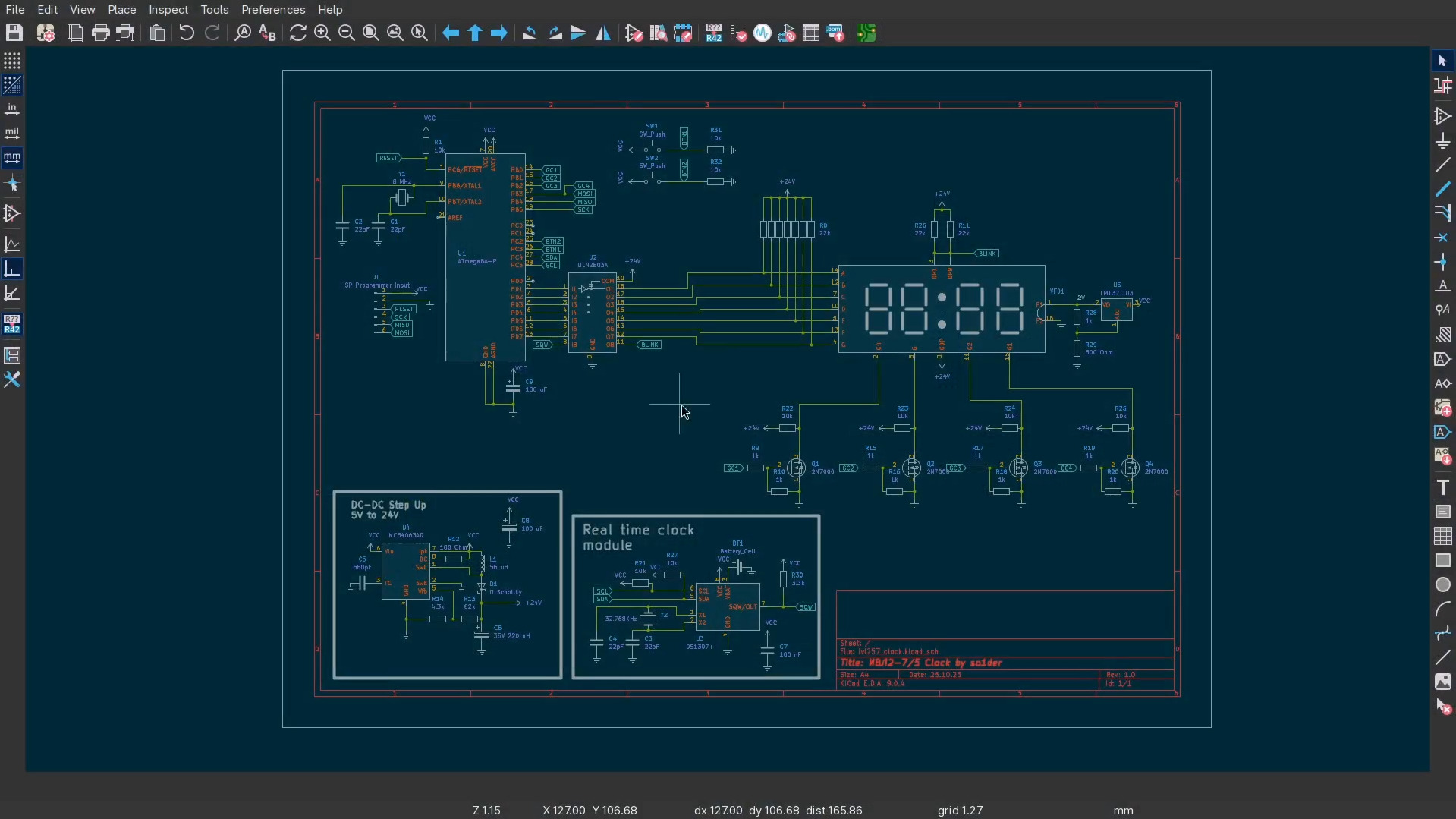Open the Symbol Fields Table

pos(811,33)
